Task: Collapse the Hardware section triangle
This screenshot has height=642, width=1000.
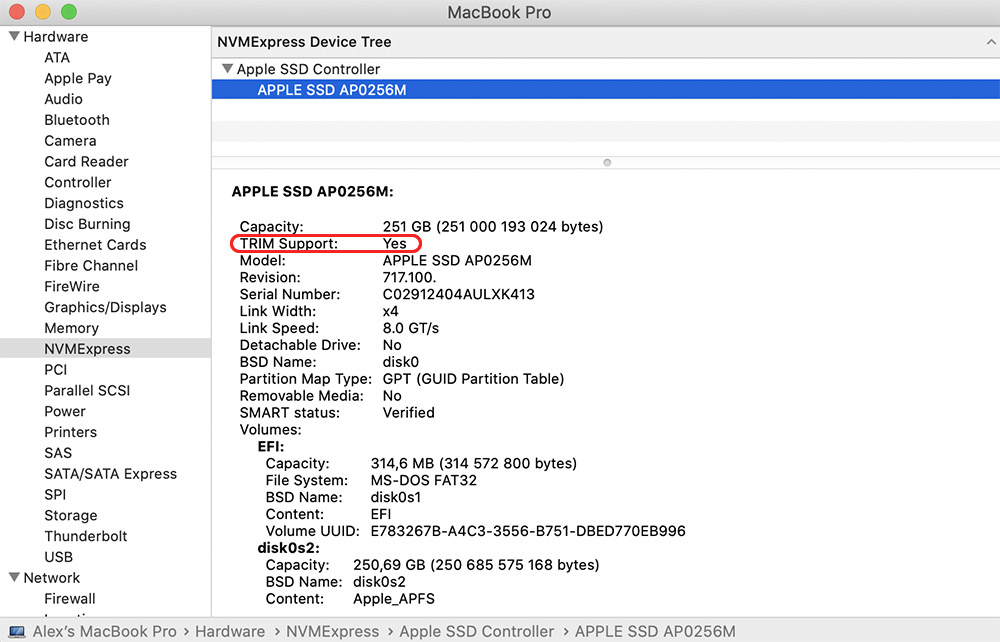Action: [14, 36]
